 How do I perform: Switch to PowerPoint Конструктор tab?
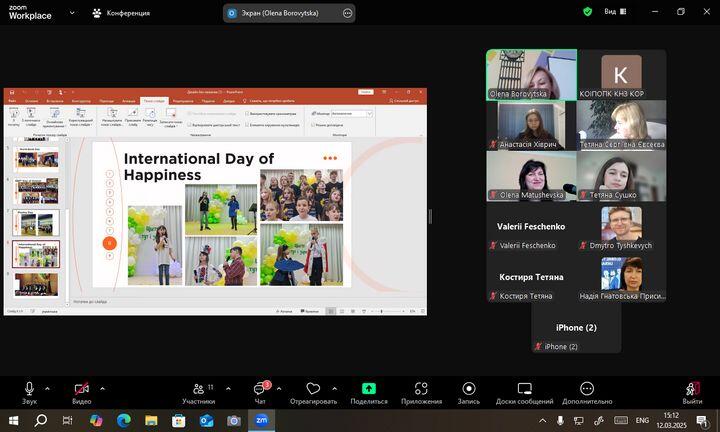81,101
